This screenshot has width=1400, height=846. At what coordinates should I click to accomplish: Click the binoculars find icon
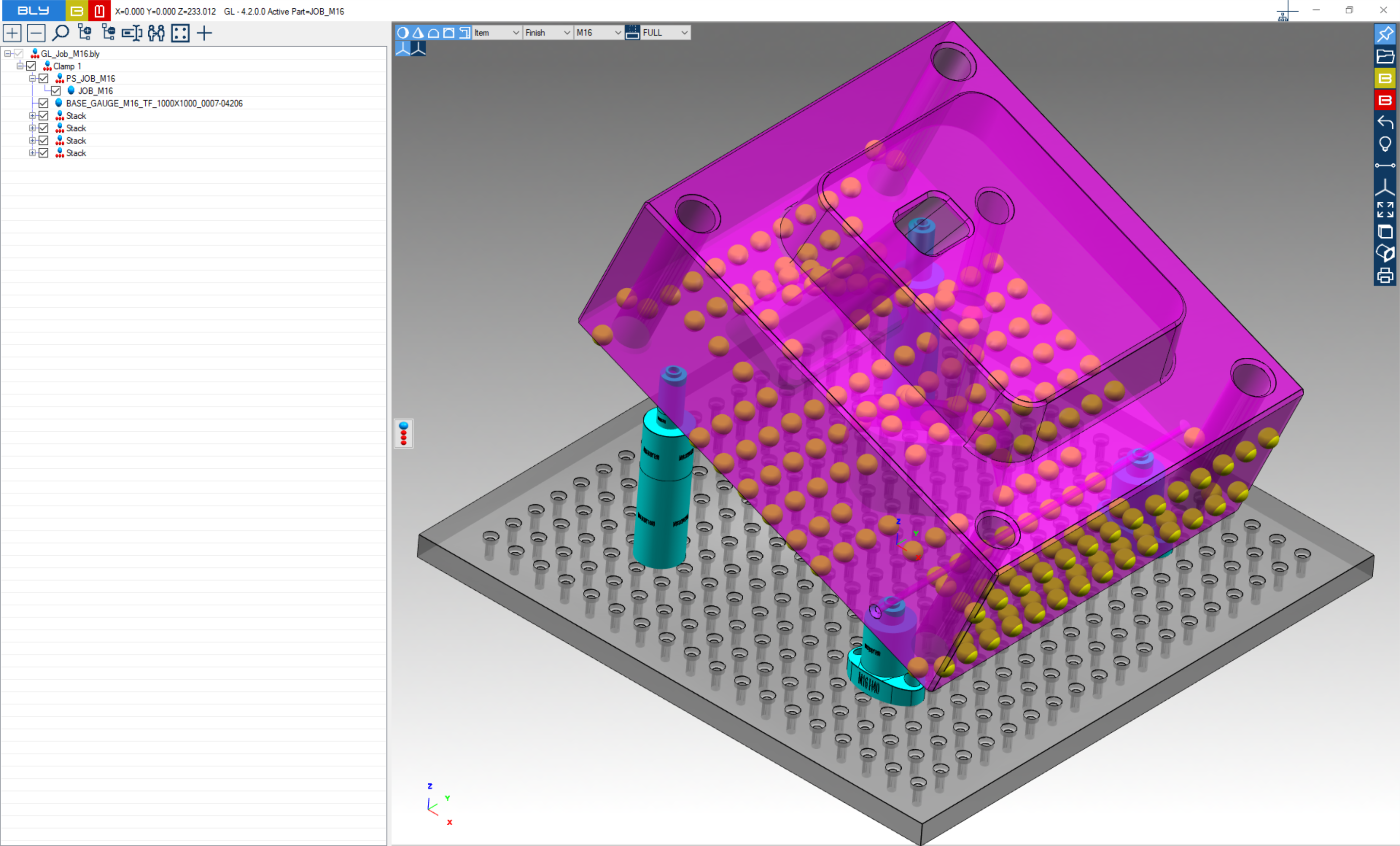pyautogui.click(x=156, y=33)
